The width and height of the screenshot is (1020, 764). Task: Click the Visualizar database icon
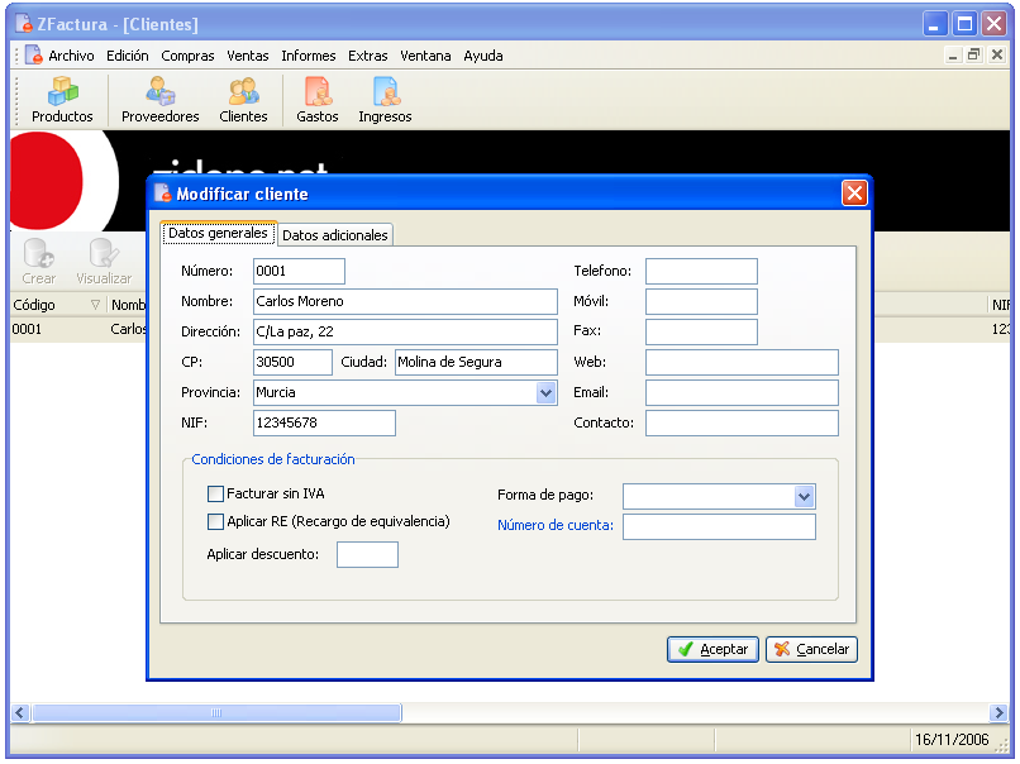pos(104,262)
